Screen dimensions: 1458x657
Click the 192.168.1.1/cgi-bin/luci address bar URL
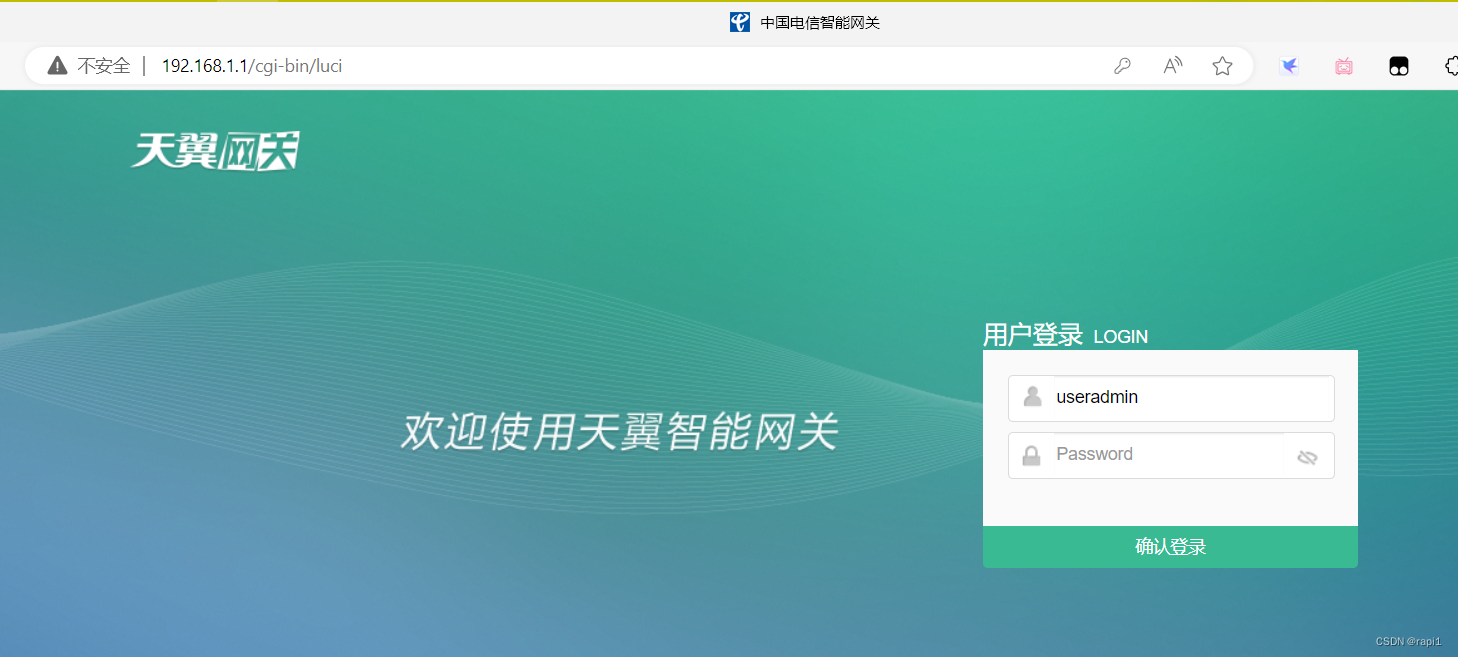[252, 66]
